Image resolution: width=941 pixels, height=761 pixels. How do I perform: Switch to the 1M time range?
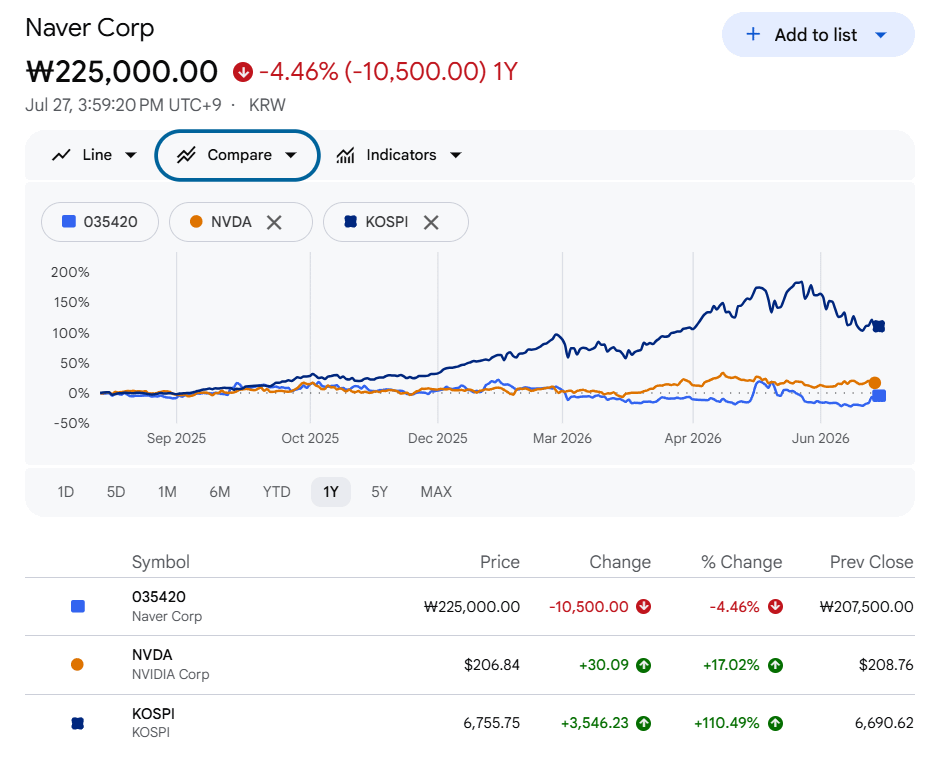tap(167, 492)
